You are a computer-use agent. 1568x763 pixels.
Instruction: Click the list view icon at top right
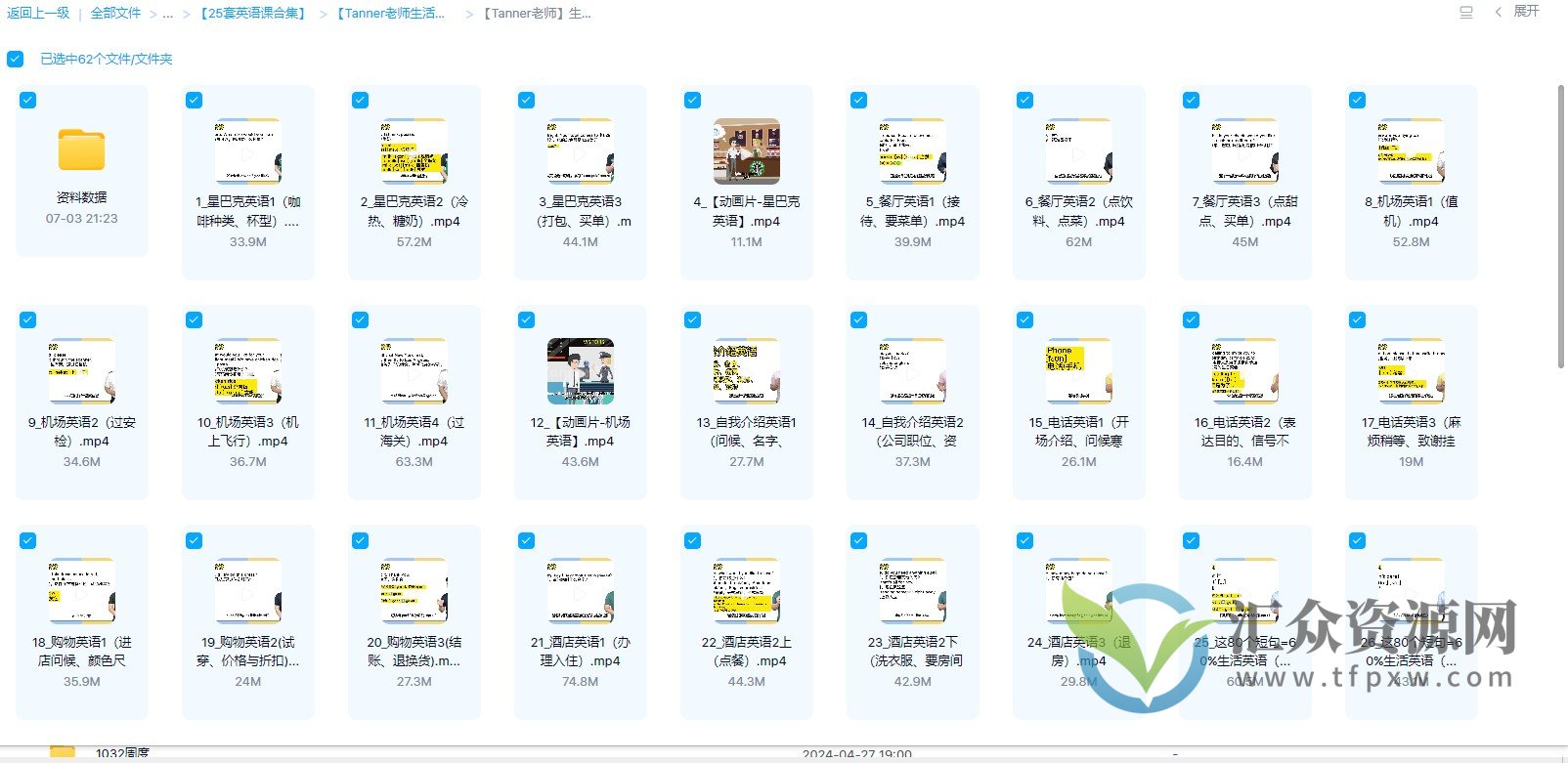click(x=1465, y=13)
